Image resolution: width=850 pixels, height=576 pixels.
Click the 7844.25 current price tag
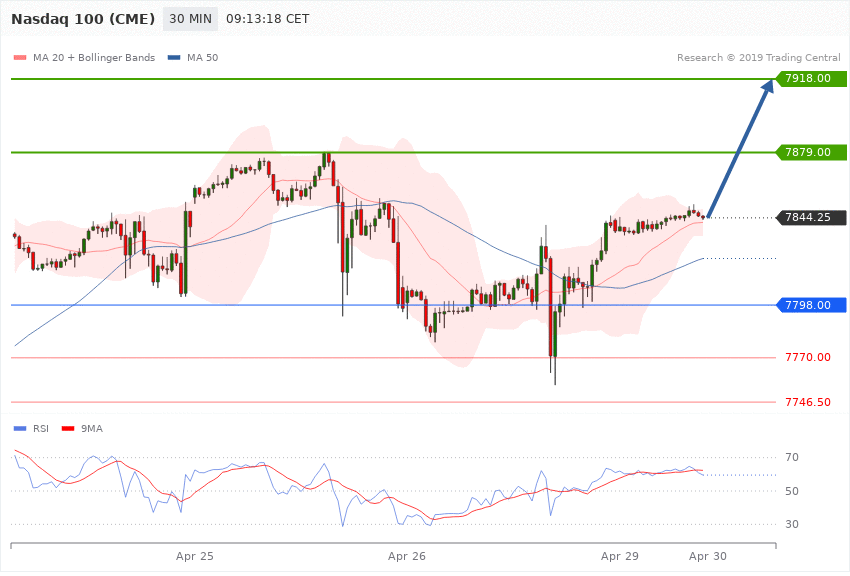[x=812, y=217]
